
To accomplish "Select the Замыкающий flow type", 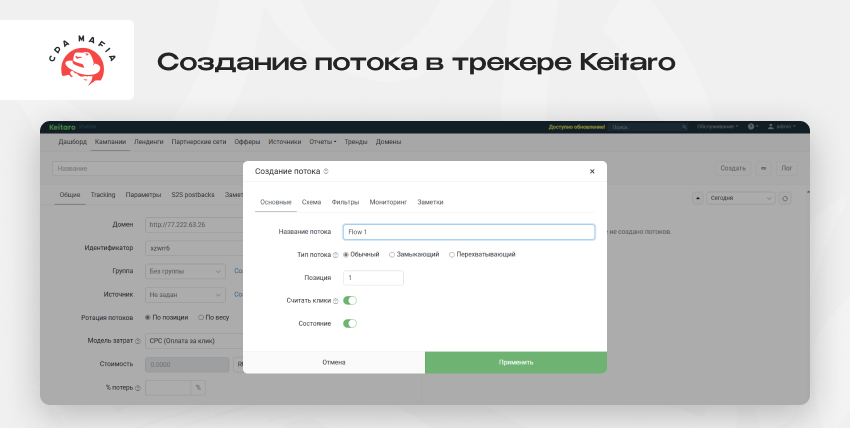I will 414,254.
